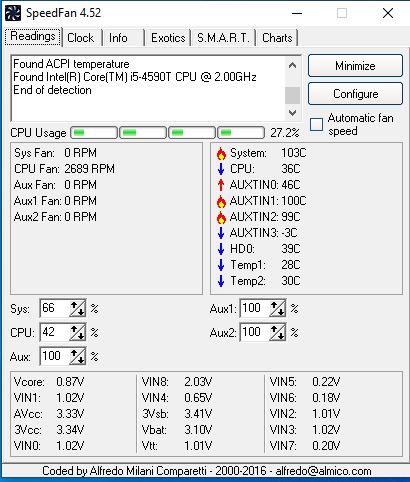410x482 pixels.
Task: Click the red up arrow beside AUXTIN0
Action: pos(221,185)
